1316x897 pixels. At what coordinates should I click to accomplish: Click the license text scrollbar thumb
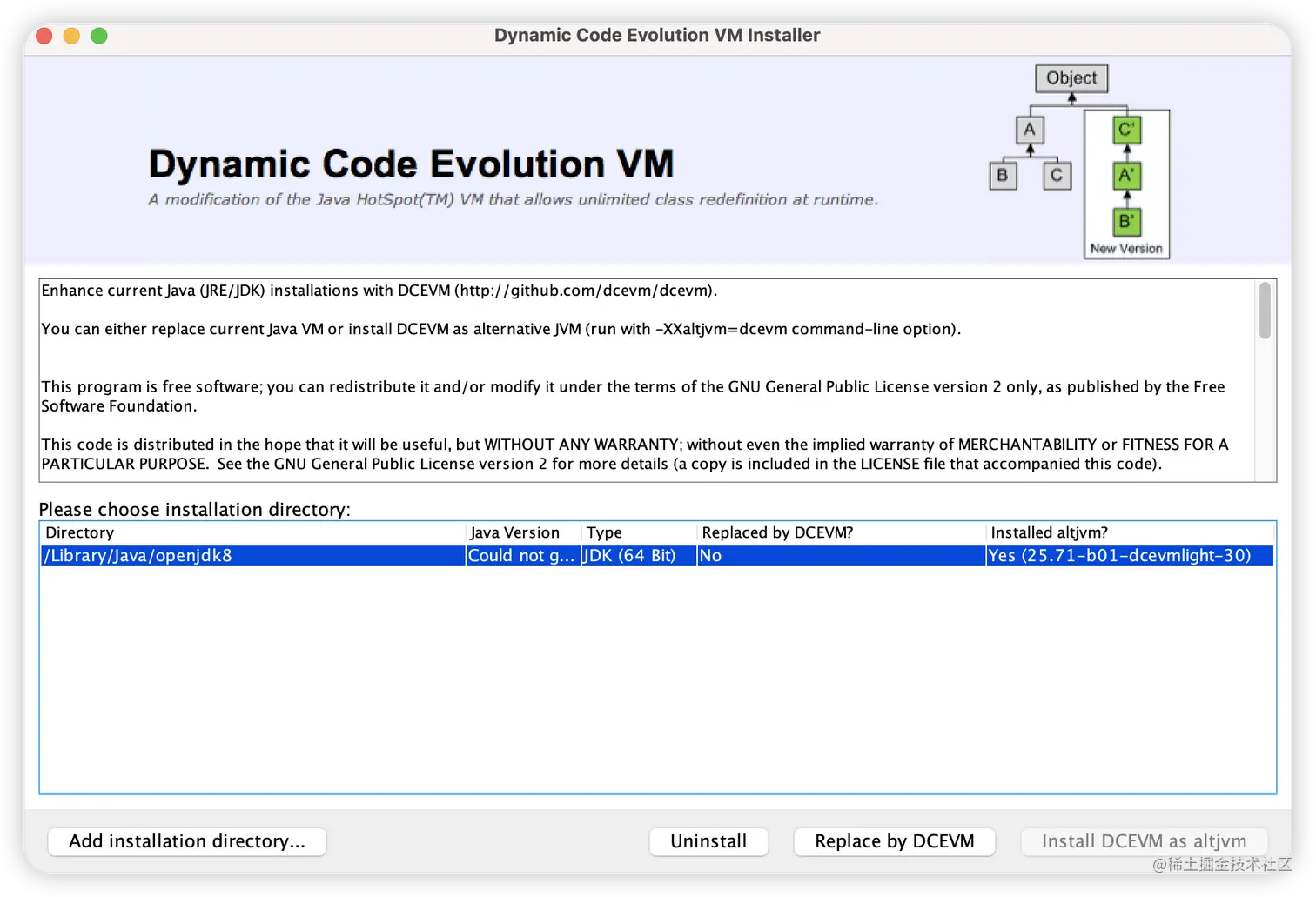coord(1265,310)
